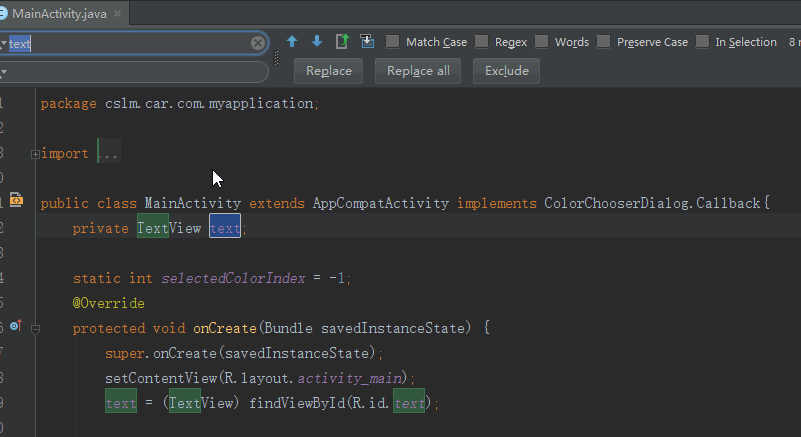Click 'Bundle savedInstanceState' parameter in onCreate
Image resolution: width=801 pixels, height=437 pixels.
pyautogui.click(x=365, y=328)
